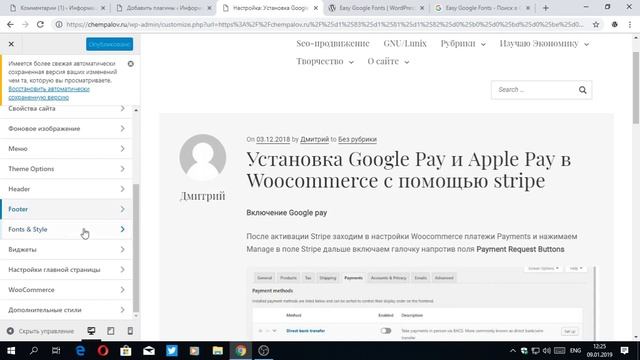Image resolution: width=640 pixels, height=360 pixels.
Task: Open the Меню section
Action: click(x=66, y=149)
